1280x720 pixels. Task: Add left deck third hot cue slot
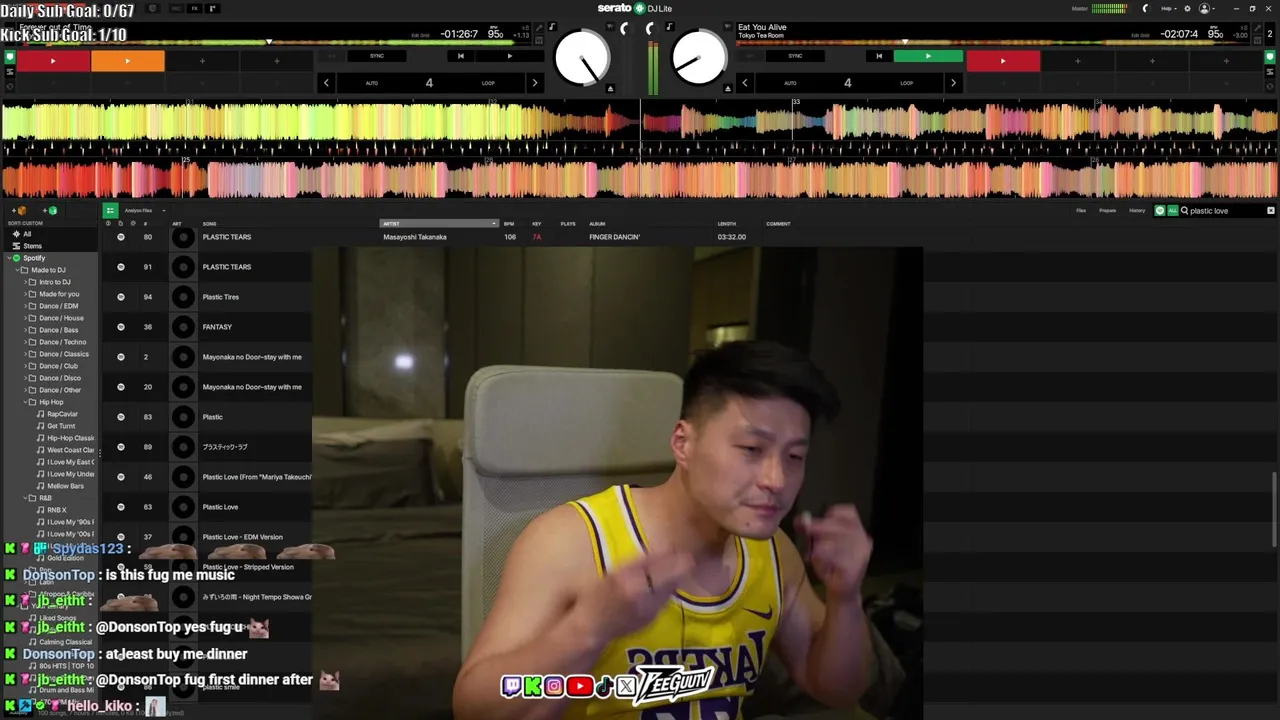202,61
